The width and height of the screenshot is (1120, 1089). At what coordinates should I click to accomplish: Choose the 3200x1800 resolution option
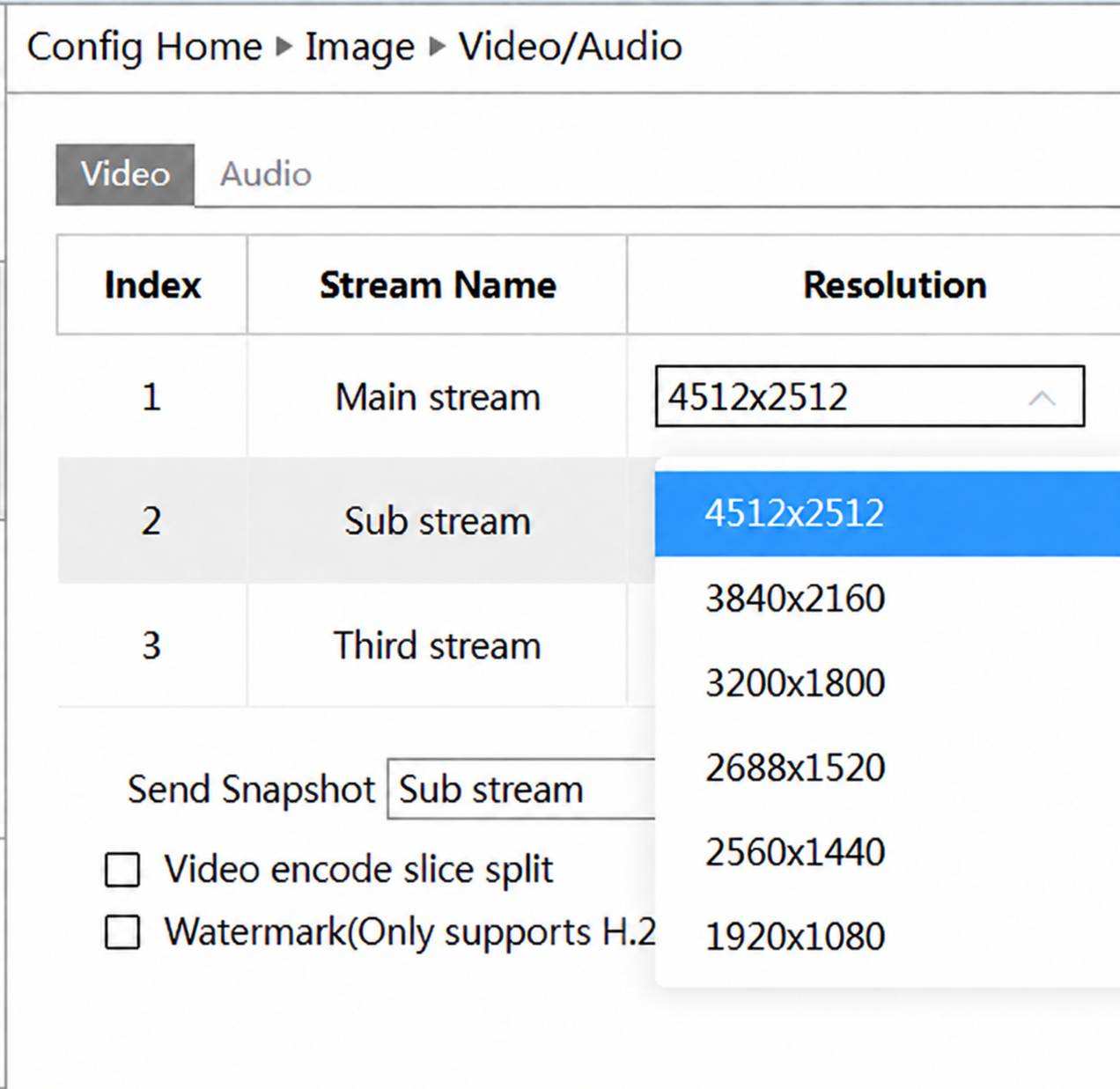(888, 683)
